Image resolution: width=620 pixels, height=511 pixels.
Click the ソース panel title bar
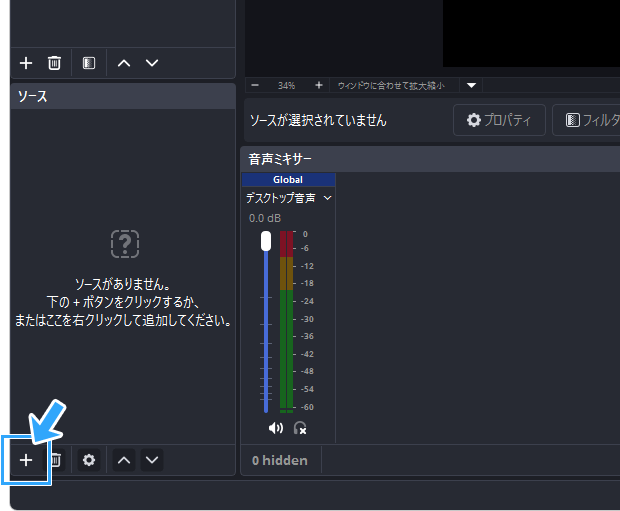click(x=123, y=96)
